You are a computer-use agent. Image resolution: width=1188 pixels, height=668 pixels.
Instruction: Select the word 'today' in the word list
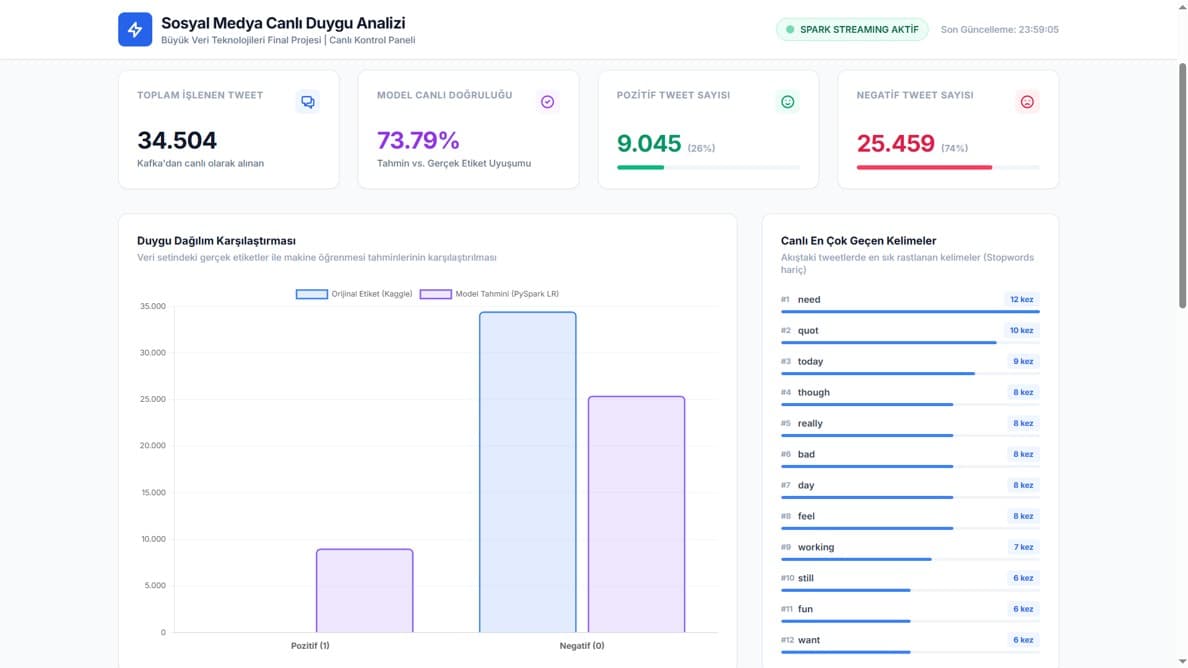pos(810,362)
